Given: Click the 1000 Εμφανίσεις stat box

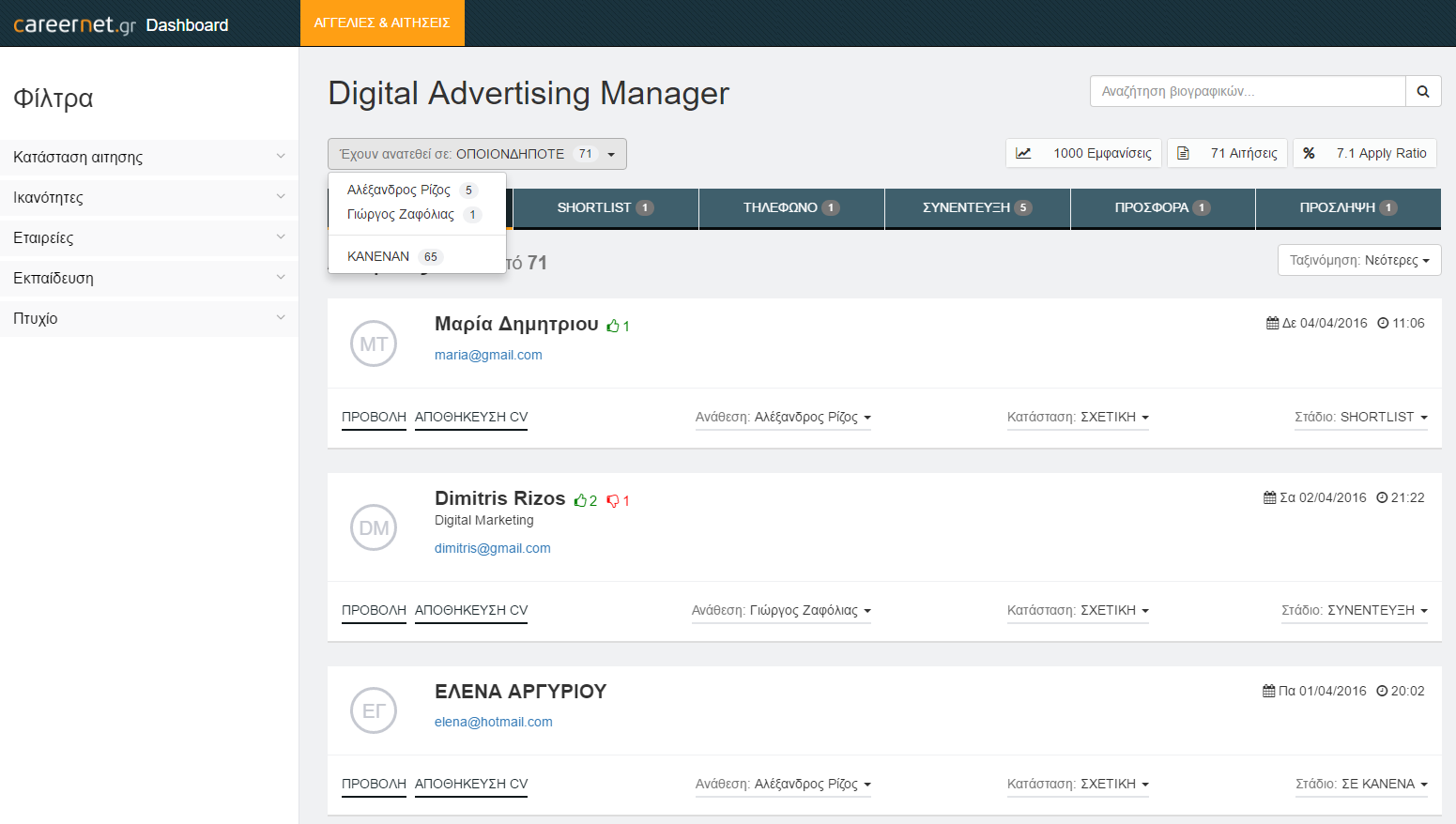Looking at the screenshot, I should point(1084,153).
